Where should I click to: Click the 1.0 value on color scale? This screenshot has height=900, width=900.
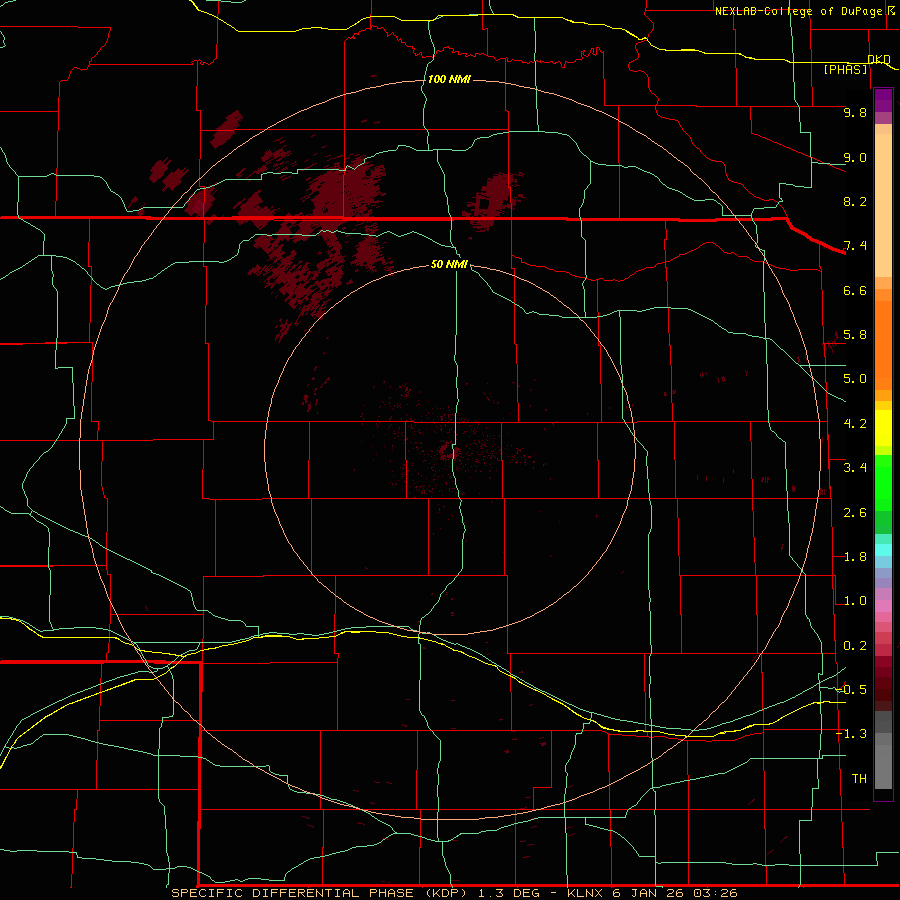pos(855,601)
